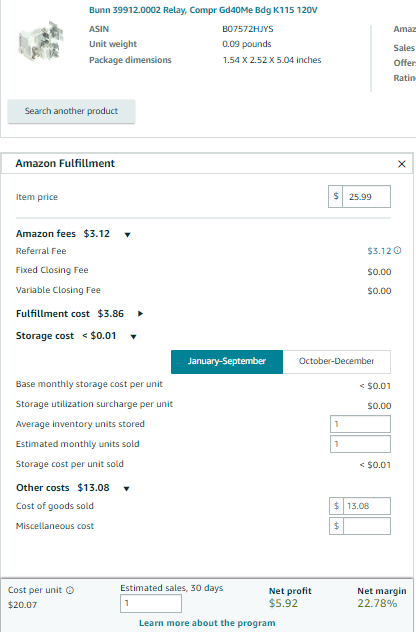
Task: Collapse the Other costs section
Action: (x=126, y=489)
